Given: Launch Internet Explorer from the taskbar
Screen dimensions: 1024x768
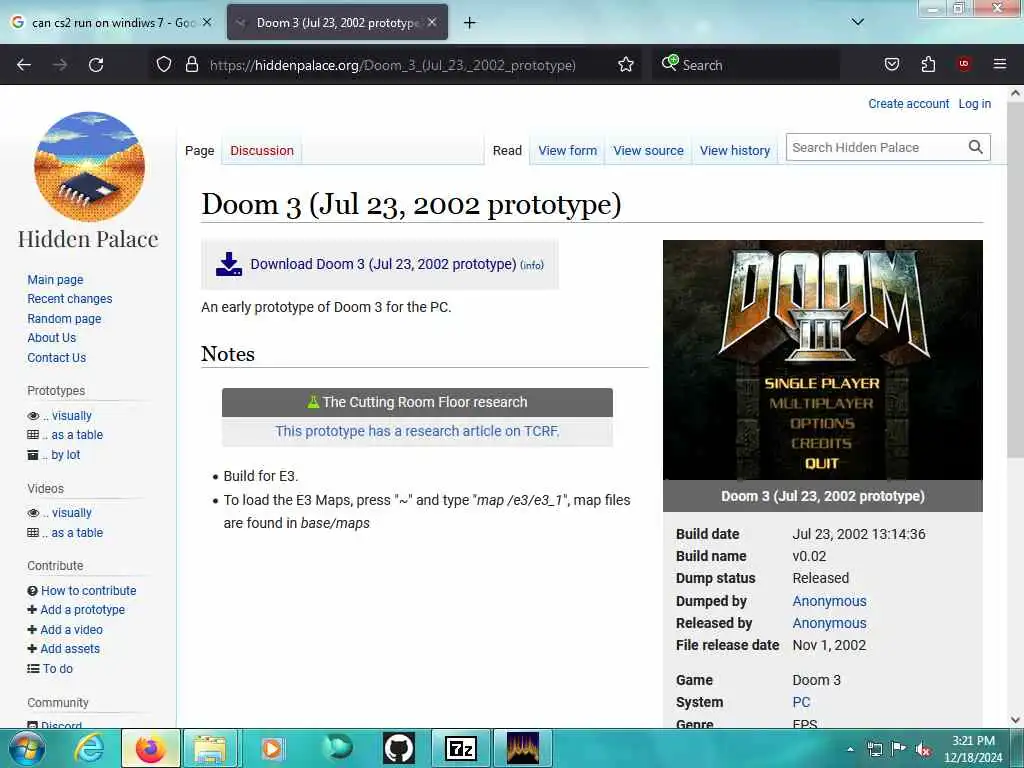Looking at the screenshot, I should click(x=88, y=748).
